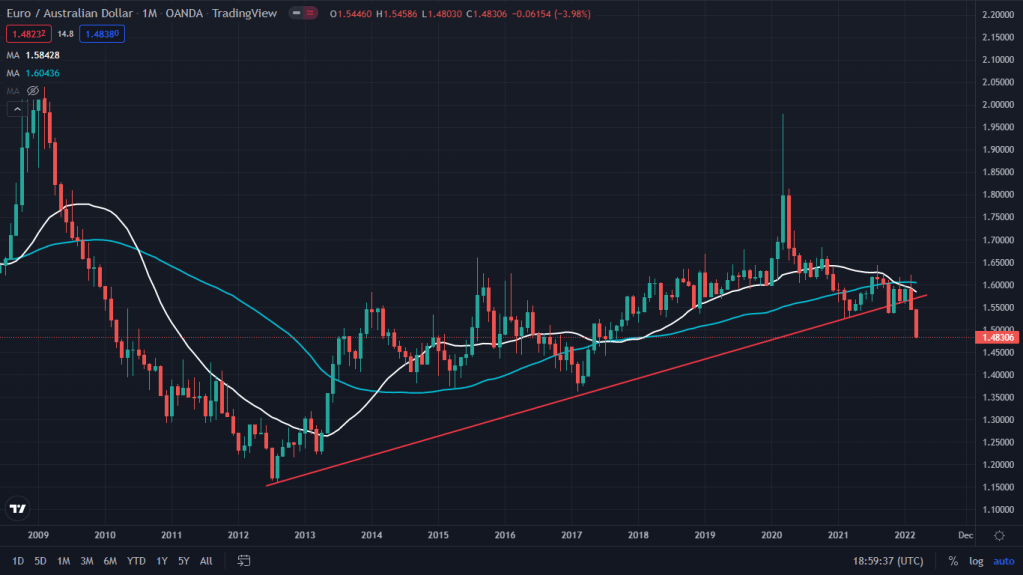
Task: Click the red sell price 1.48232 button
Action: (x=29, y=34)
